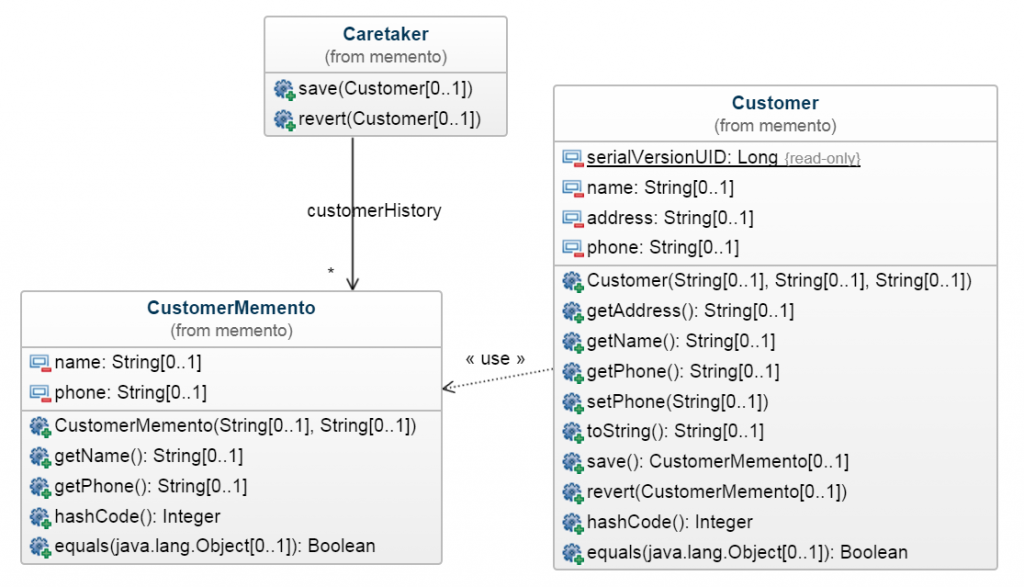Select the CustomerMemento class name
The height and width of the screenshot is (587, 1024).
tap(231, 308)
